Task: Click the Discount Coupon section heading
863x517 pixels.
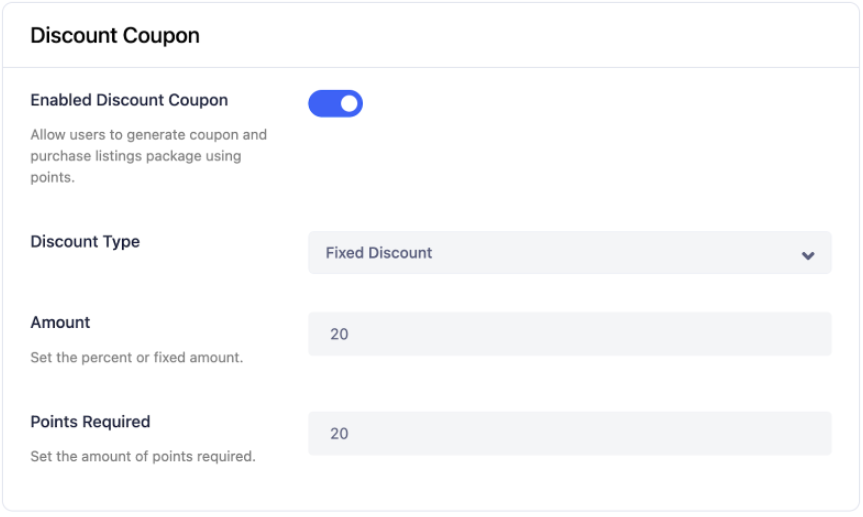Action: [115, 36]
